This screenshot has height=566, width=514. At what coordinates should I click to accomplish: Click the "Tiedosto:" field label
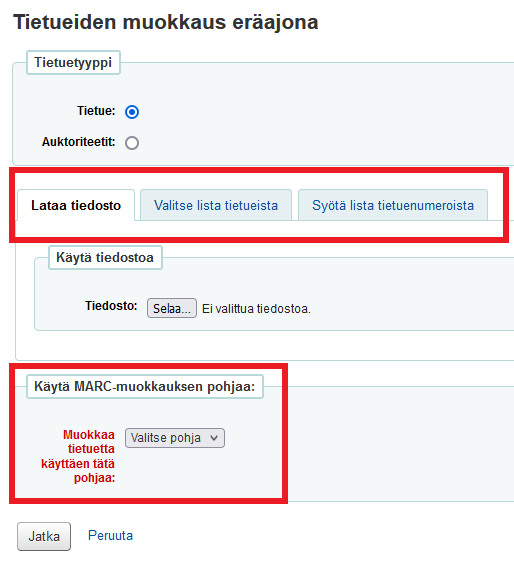(x=111, y=306)
